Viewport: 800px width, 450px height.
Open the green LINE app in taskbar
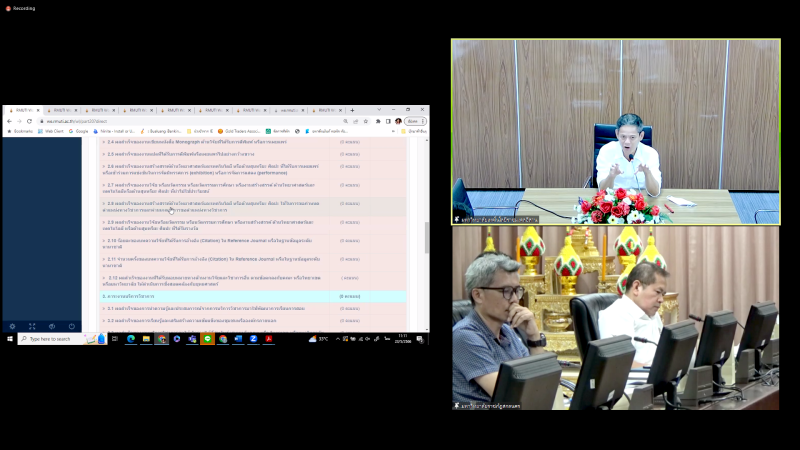tap(207, 339)
